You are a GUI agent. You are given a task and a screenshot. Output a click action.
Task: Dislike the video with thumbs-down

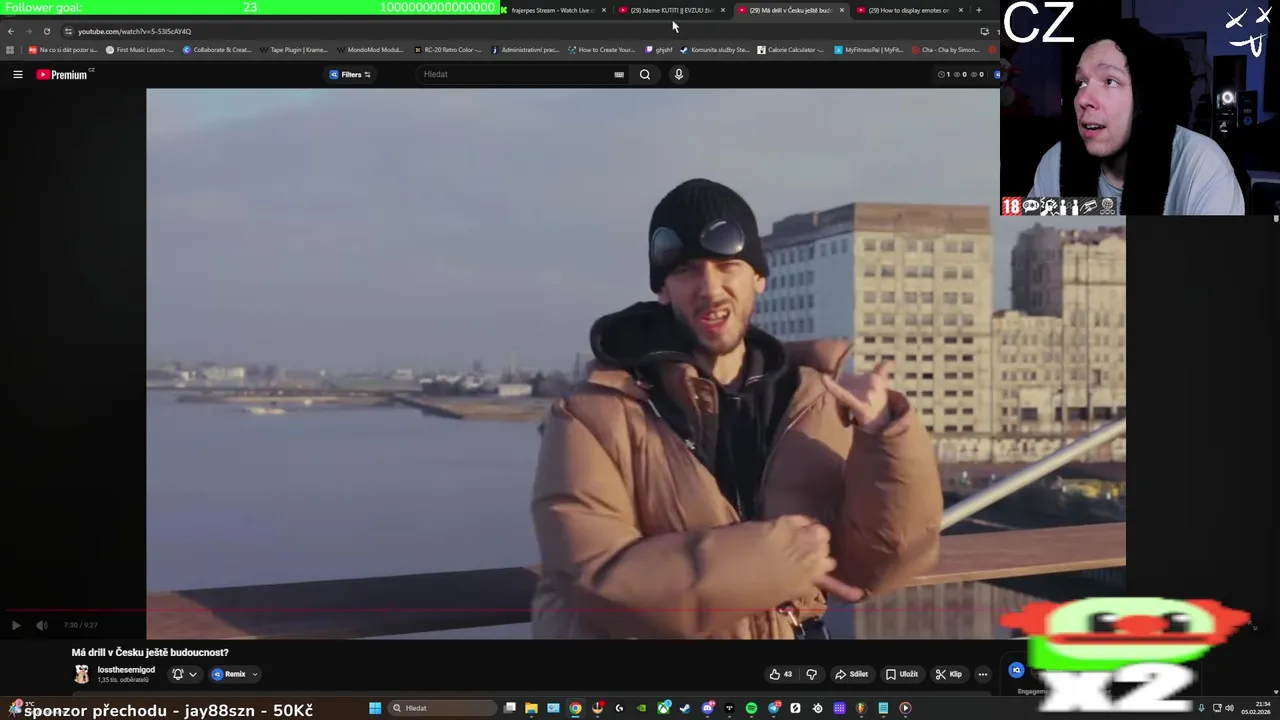pos(811,674)
